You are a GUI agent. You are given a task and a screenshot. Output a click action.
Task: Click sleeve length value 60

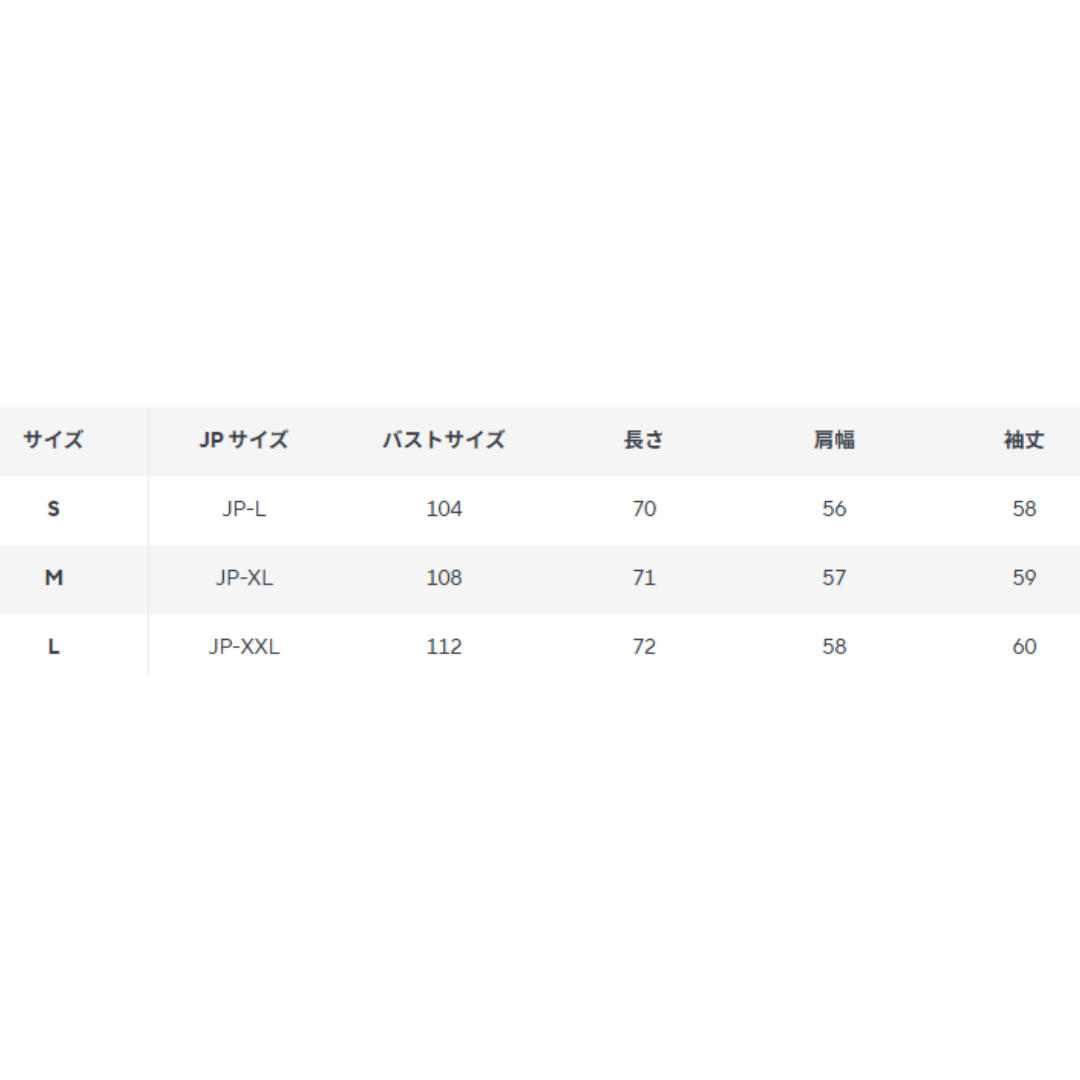[1024, 647]
